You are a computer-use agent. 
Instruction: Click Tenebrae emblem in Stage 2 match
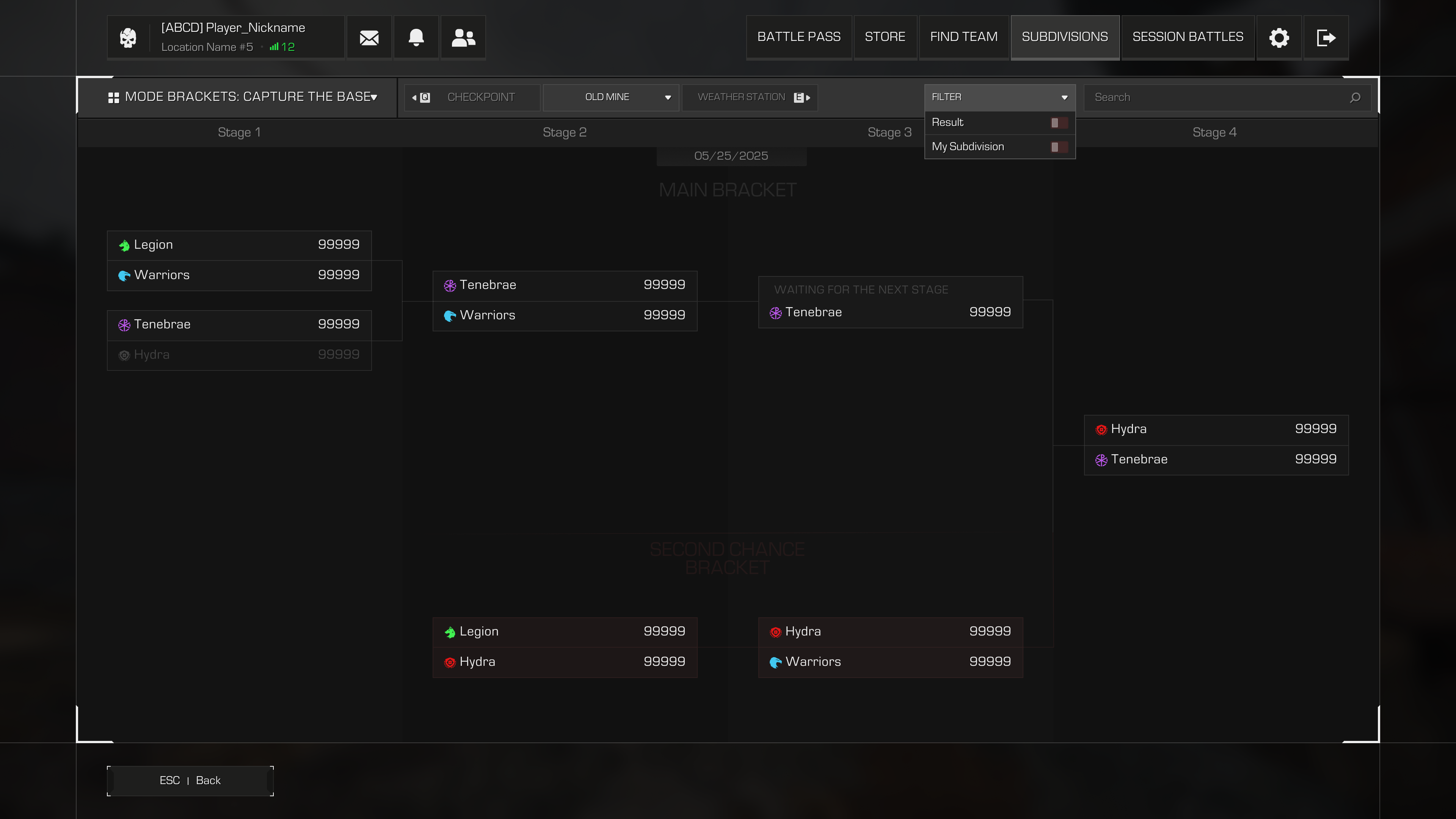tap(450, 286)
